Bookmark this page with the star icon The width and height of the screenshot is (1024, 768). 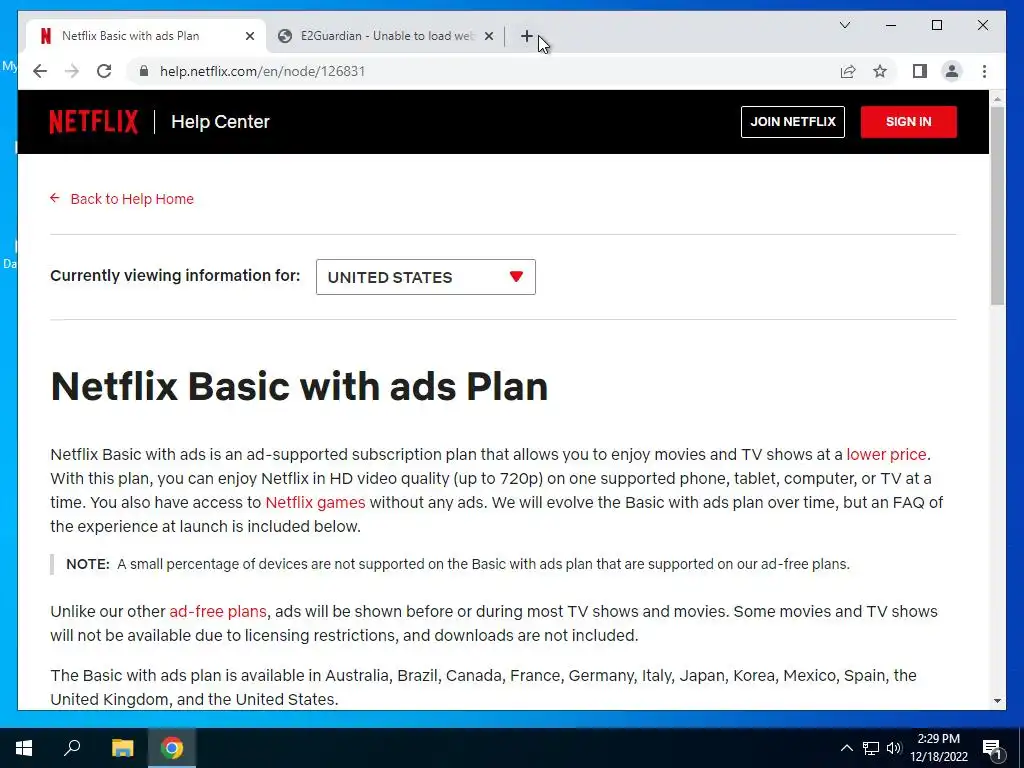880,71
